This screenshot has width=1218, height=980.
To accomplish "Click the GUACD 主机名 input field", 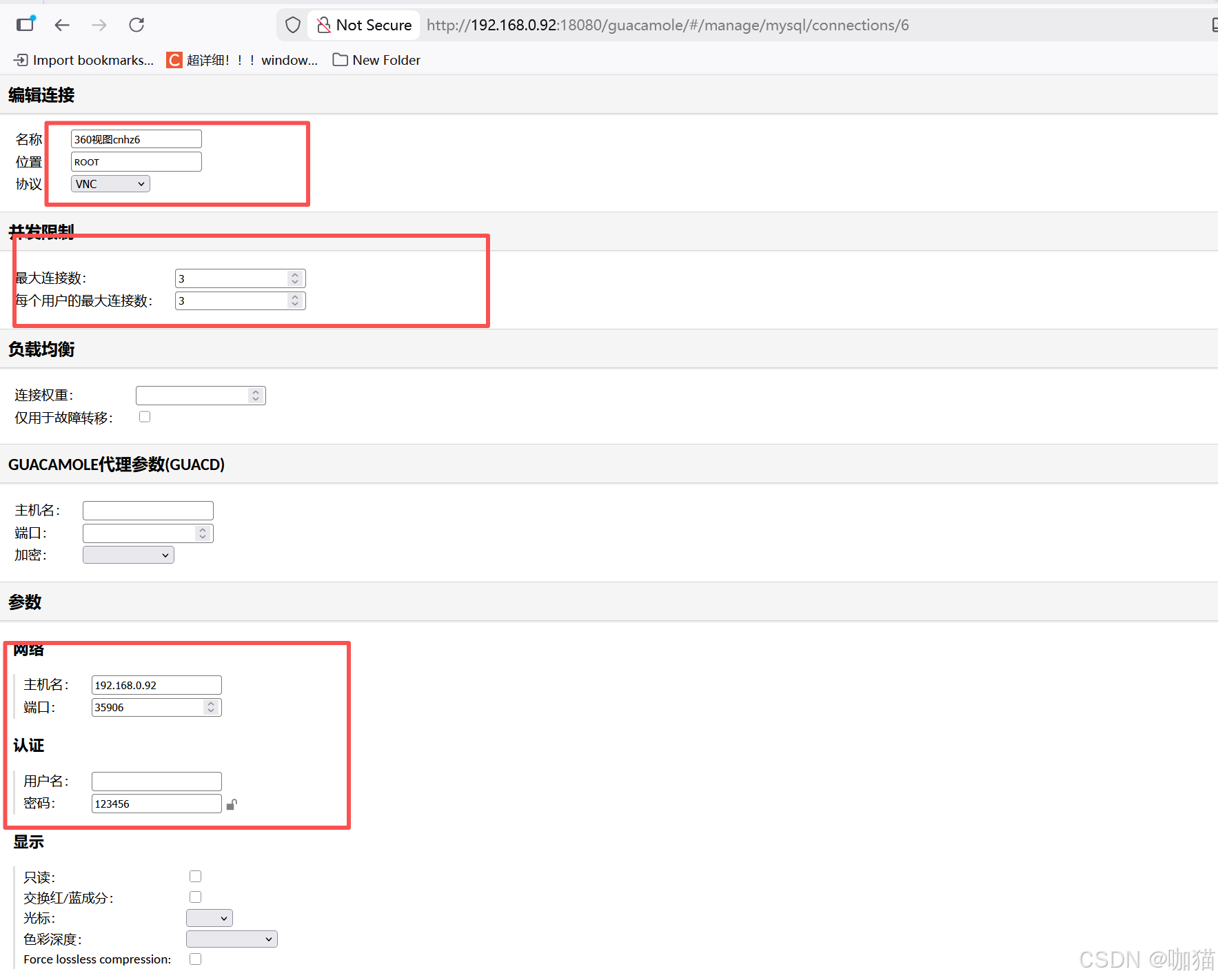I will click(148, 511).
